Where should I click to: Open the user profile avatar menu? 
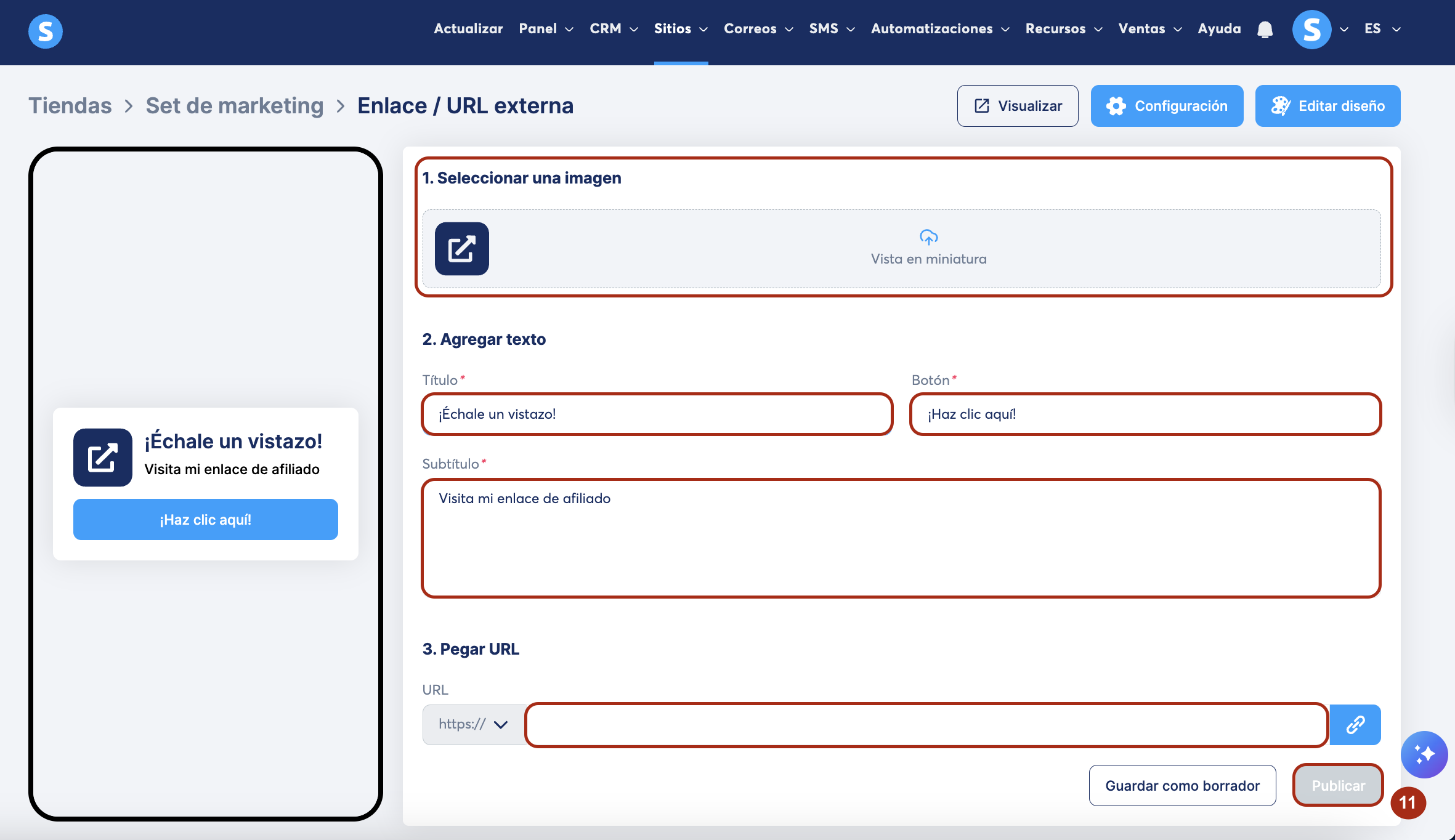pos(1312,29)
